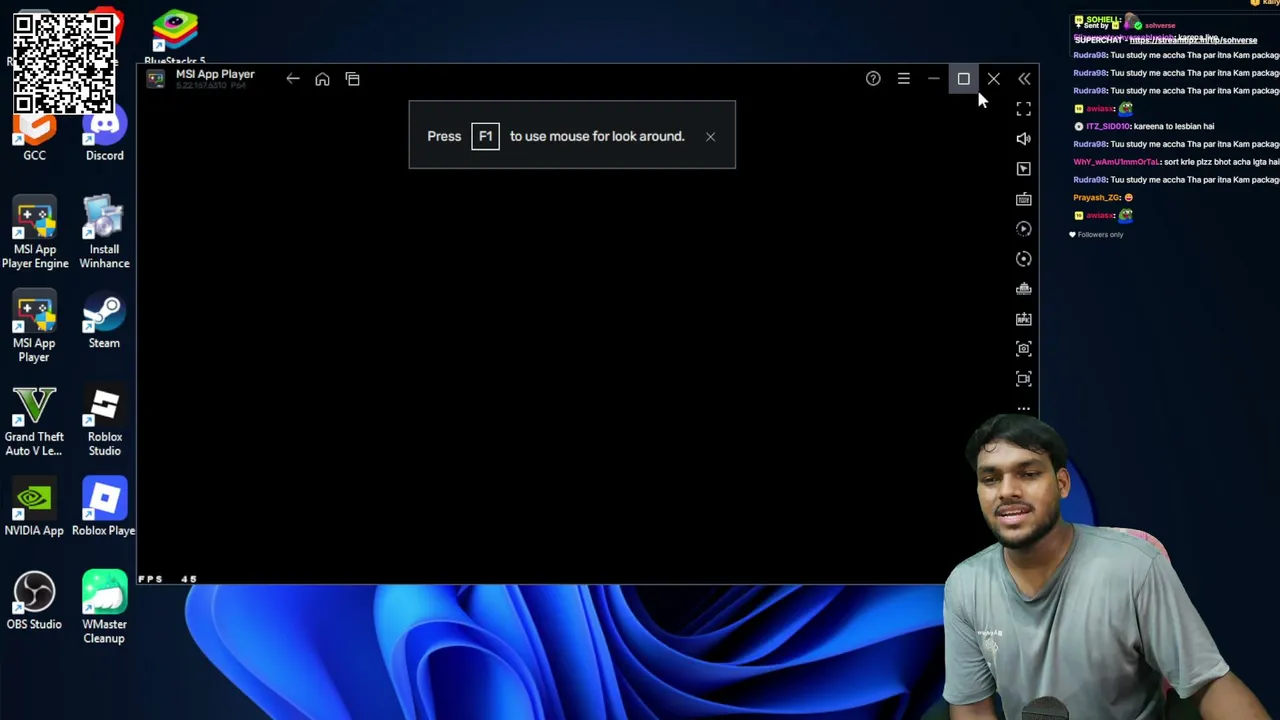Toggle the mouse cursor lock icon
The width and height of the screenshot is (1280, 720).
click(1023, 169)
